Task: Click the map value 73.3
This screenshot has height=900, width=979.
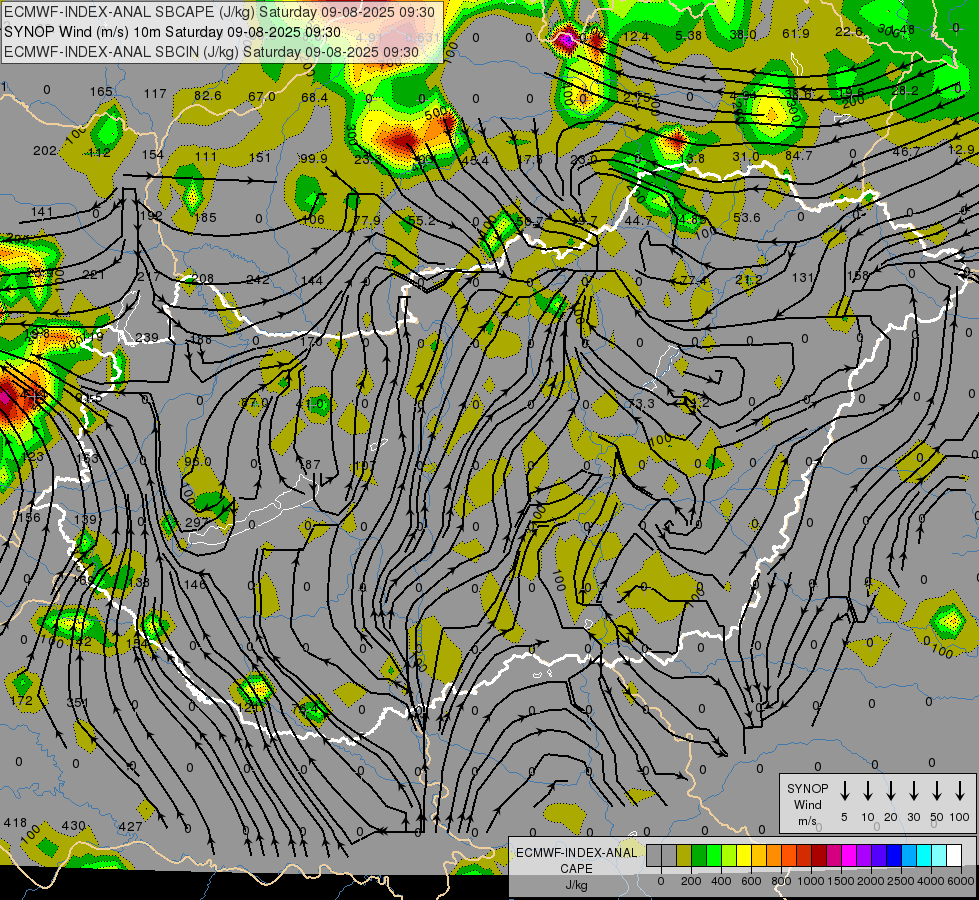Action: [641, 403]
